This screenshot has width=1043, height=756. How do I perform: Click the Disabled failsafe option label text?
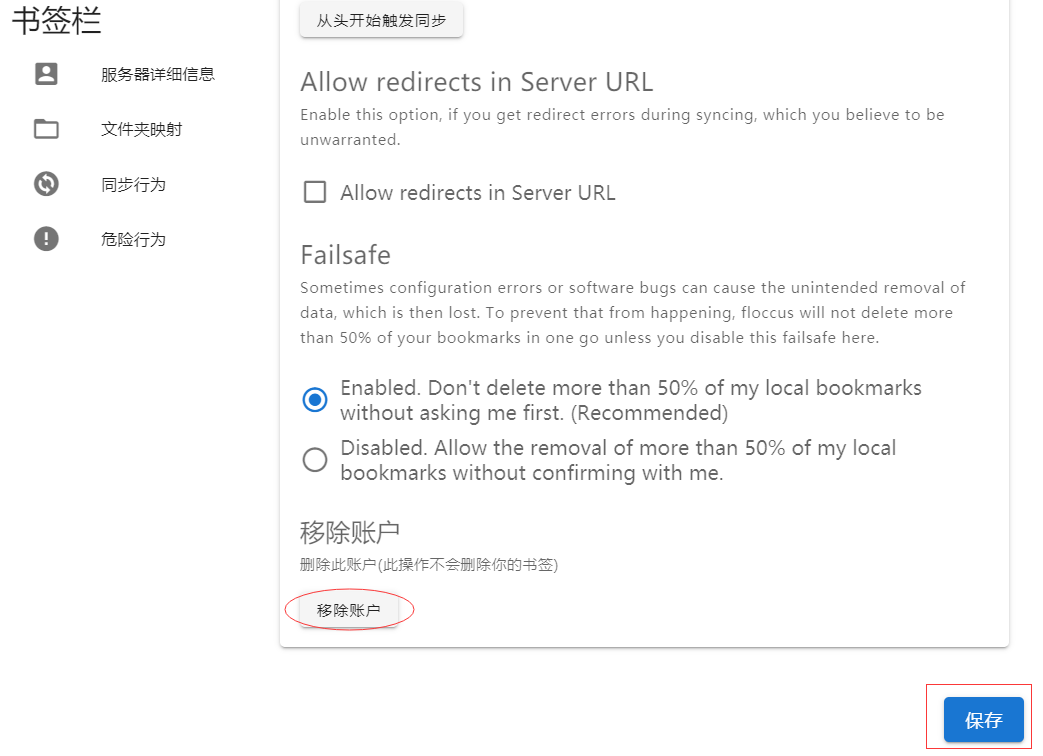pyautogui.click(x=618, y=460)
